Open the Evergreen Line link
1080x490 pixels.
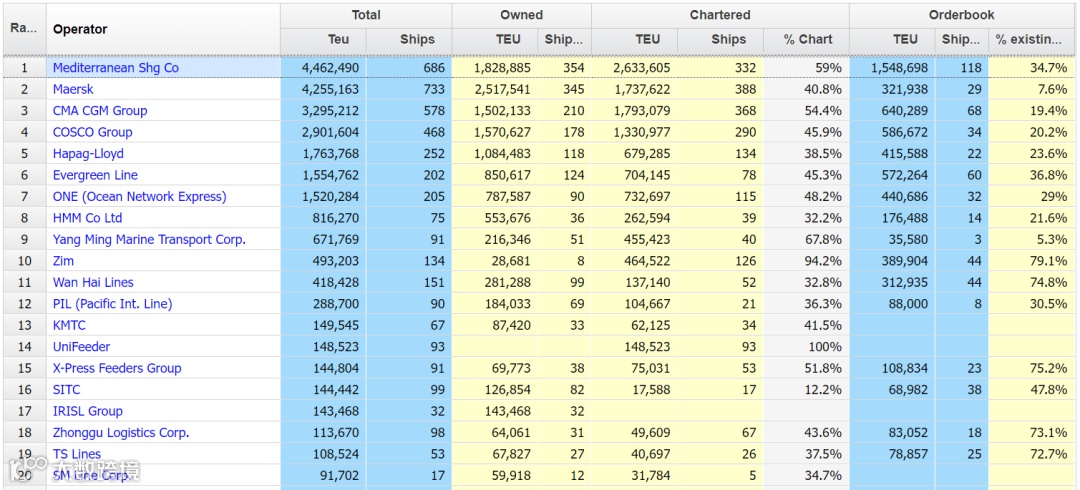pos(95,175)
